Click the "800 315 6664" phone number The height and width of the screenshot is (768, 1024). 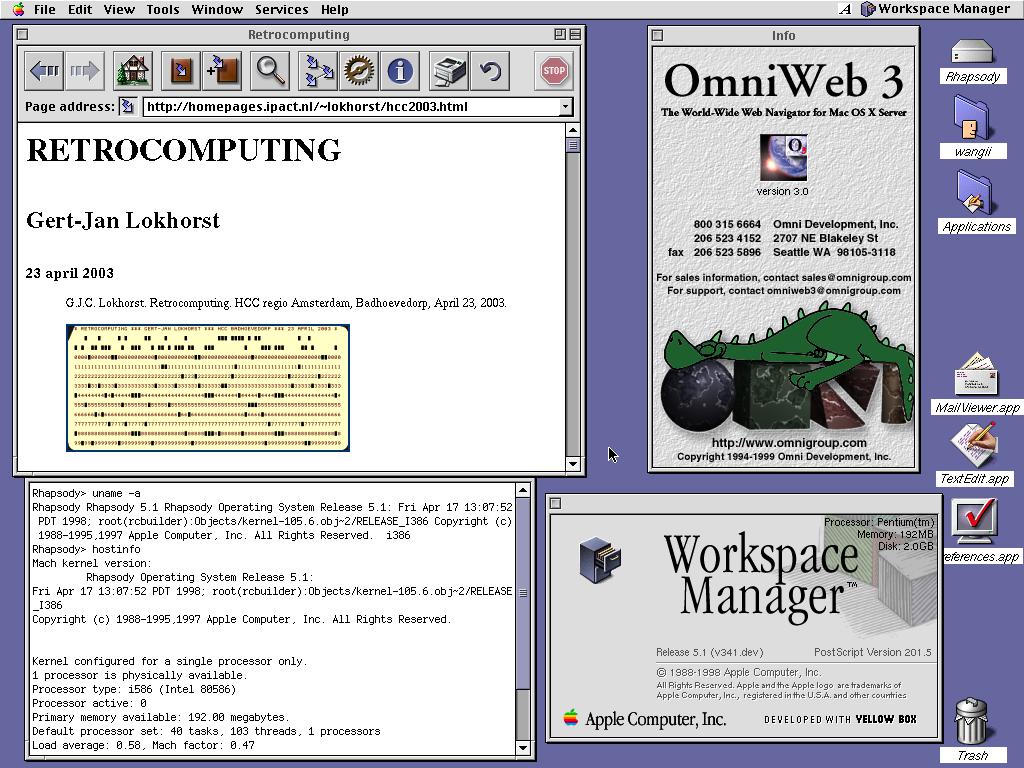727,224
